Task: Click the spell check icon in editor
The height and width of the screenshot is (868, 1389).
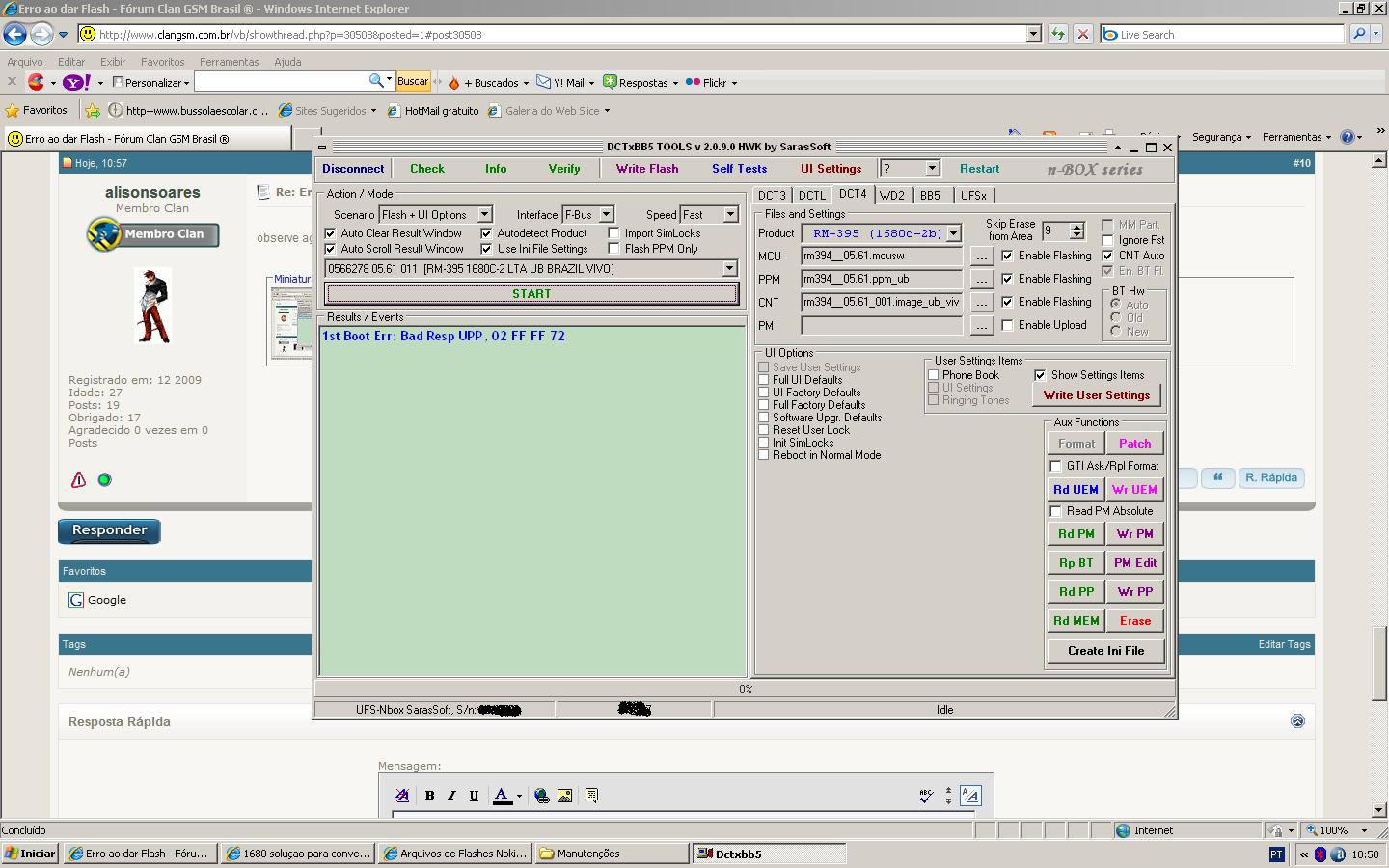Action: tap(926, 796)
